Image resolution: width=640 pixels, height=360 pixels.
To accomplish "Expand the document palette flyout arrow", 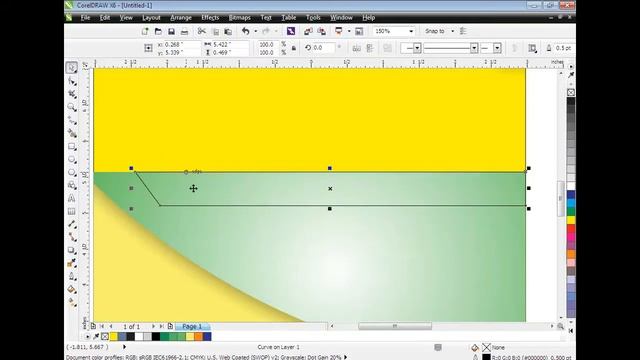I will pyautogui.click(x=87, y=337).
